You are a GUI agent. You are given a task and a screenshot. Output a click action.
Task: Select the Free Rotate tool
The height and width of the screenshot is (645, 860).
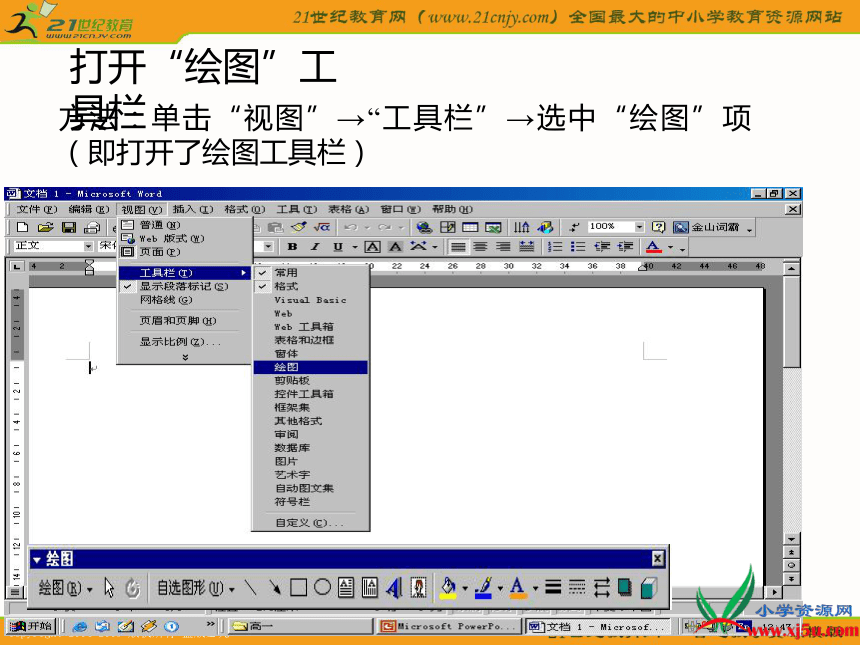click(x=132, y=588)
